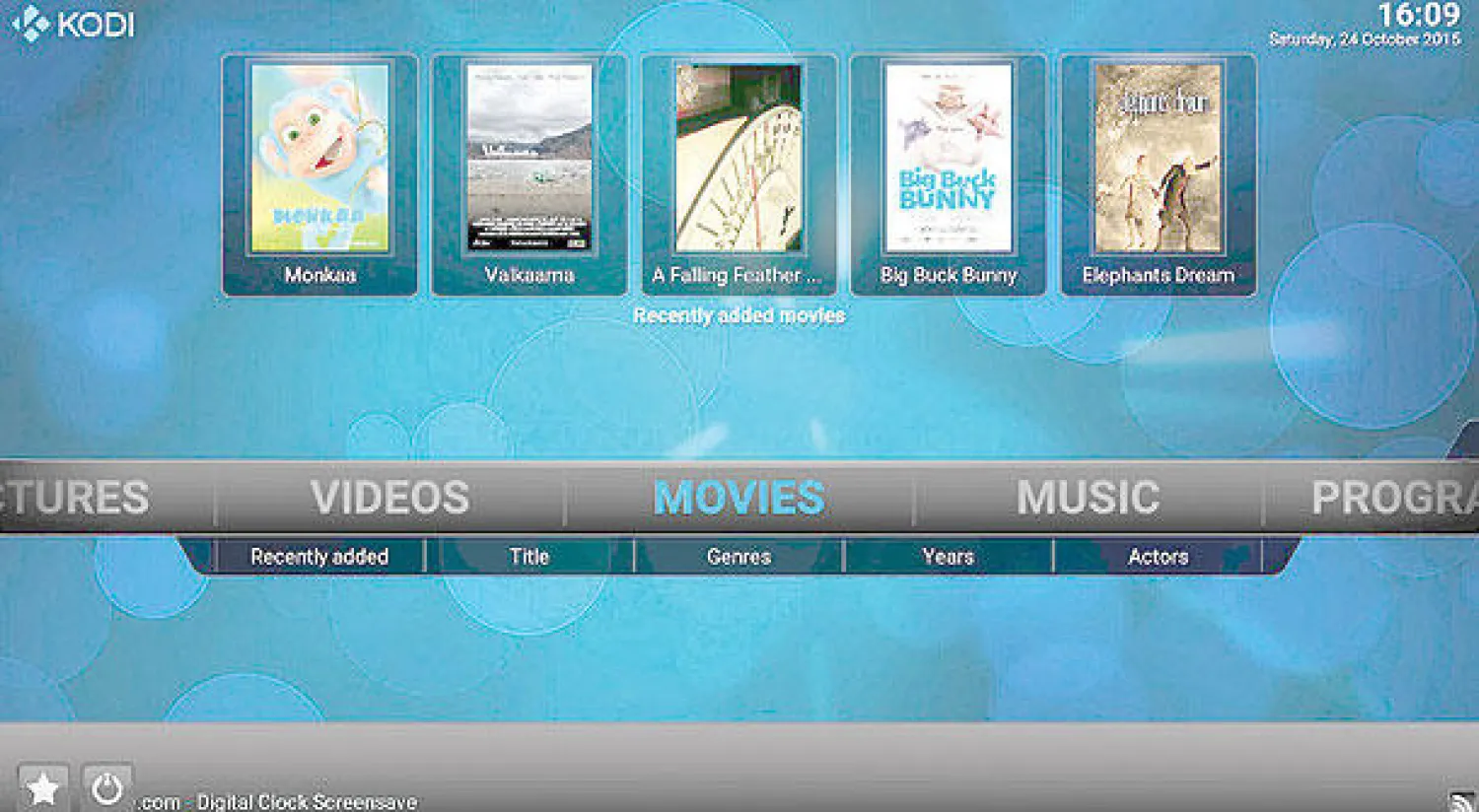The height and width of the screenshot is (812, 1479).
Task: Click the 16:09 clock display
Action: (1418, 16)
